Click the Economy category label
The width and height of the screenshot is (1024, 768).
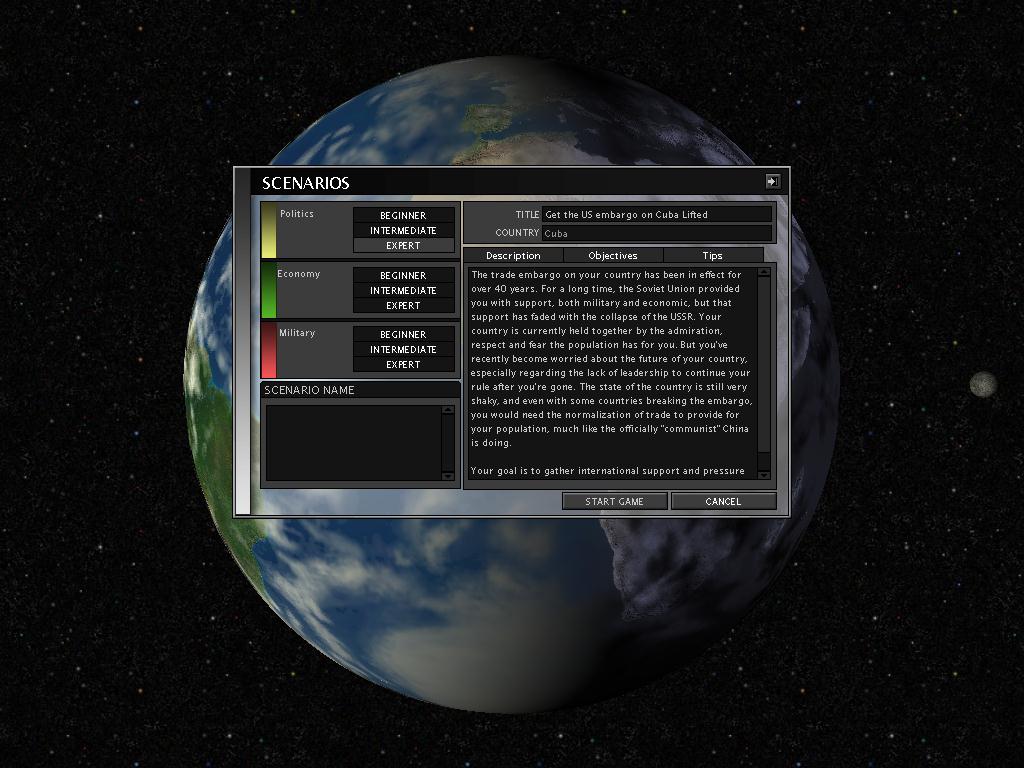click(298, 274)
